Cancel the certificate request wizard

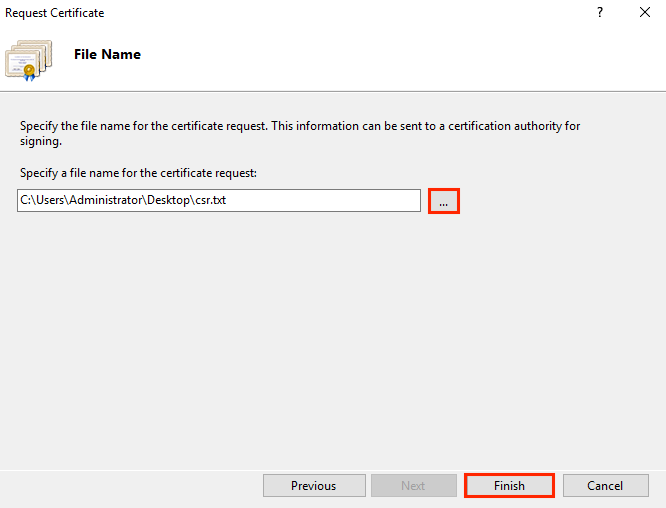tap(605, 486)
